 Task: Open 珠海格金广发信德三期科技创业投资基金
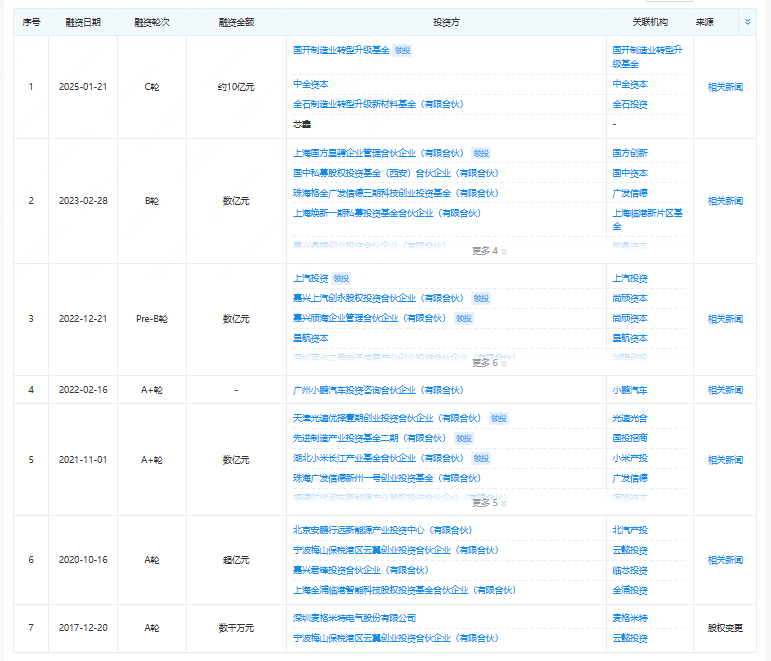[x=396, y=193]
